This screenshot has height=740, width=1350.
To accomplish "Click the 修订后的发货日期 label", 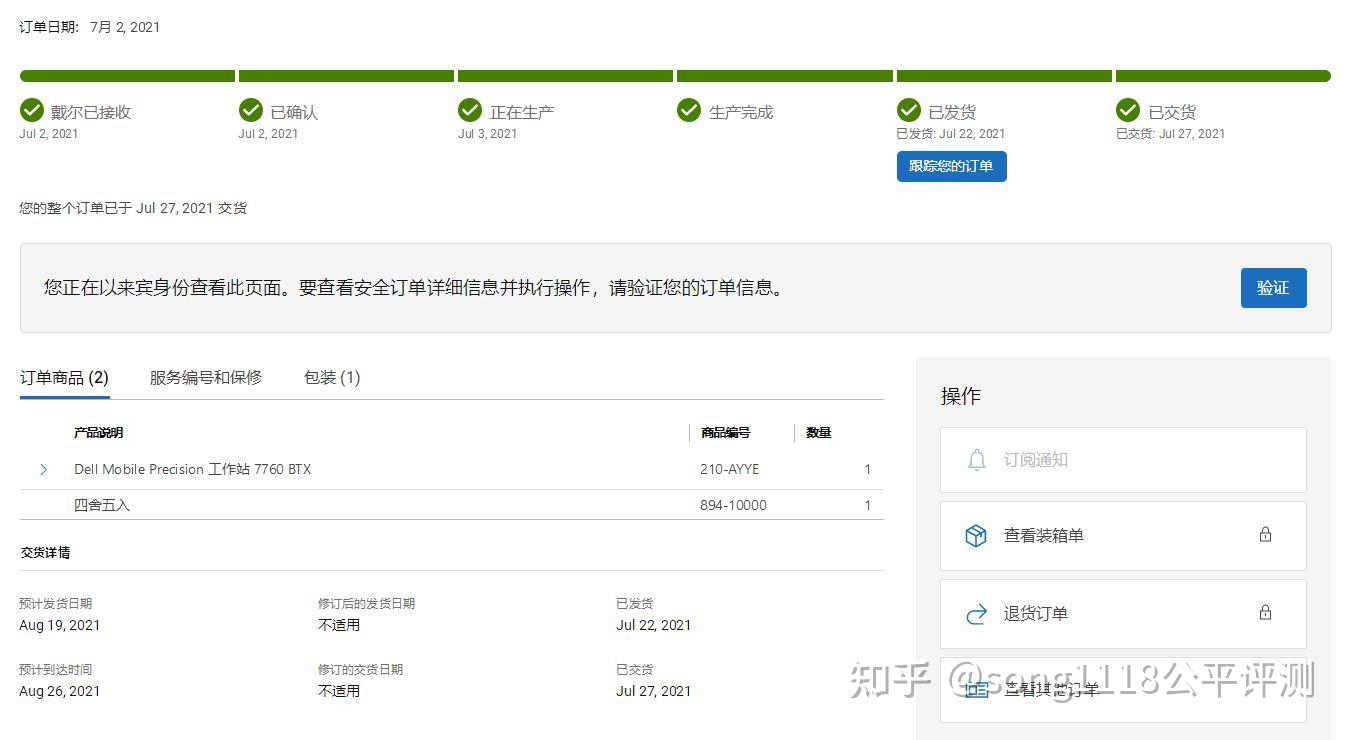I will coord(366,603).
